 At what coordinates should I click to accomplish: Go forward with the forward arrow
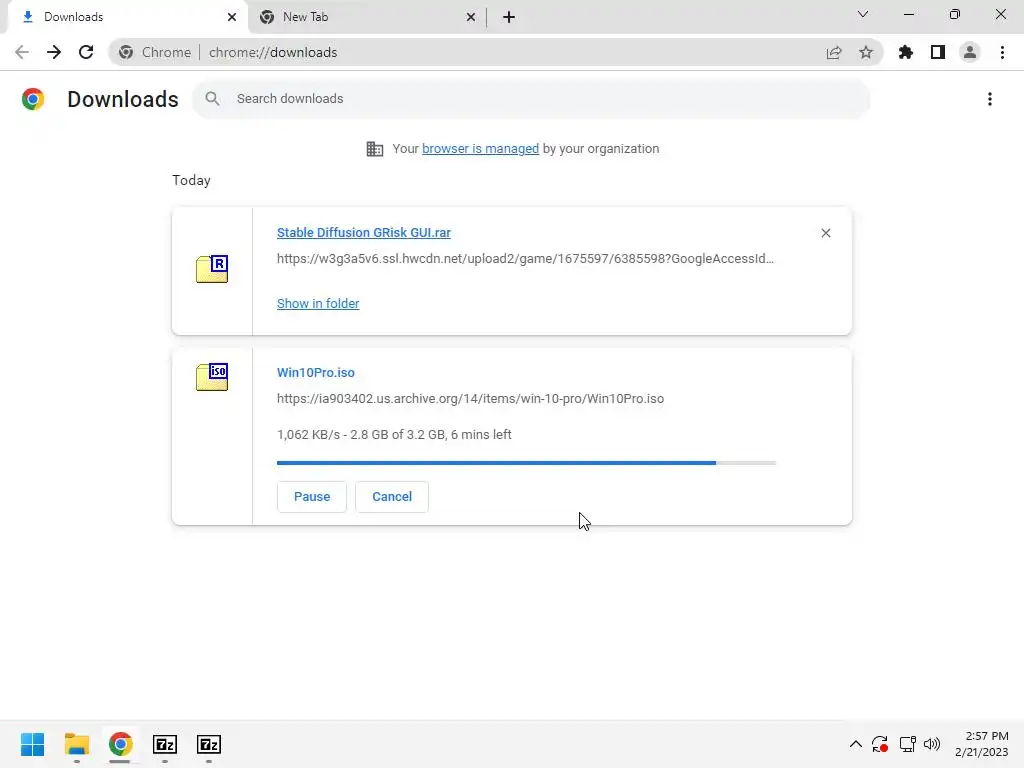pos(54,52)
